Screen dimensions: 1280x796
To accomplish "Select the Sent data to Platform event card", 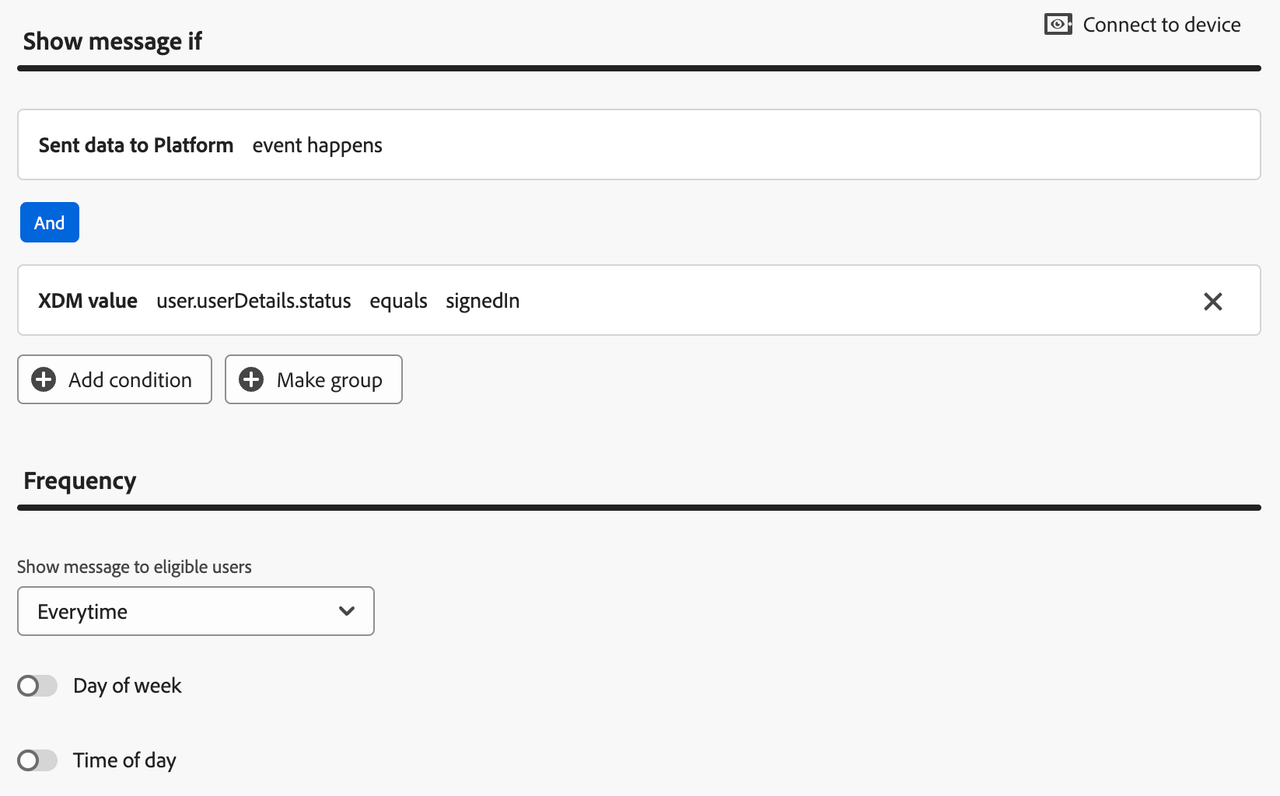I will click(x=640, y=144).
